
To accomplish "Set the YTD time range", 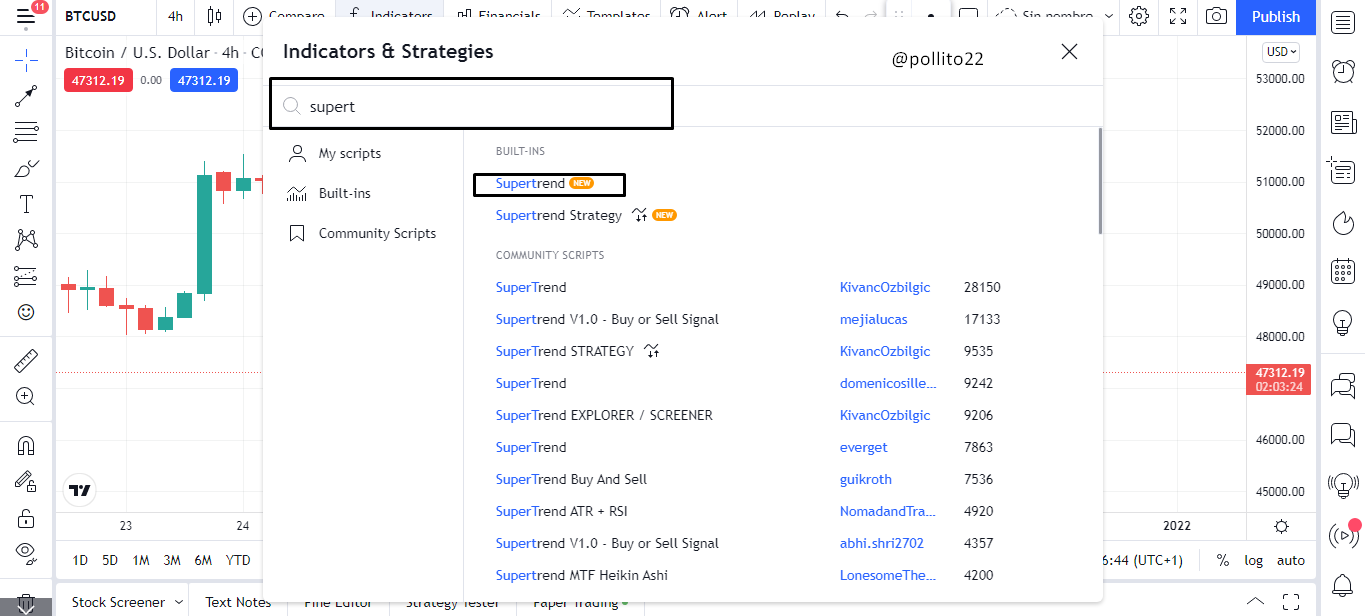I will tap(238, 560).
